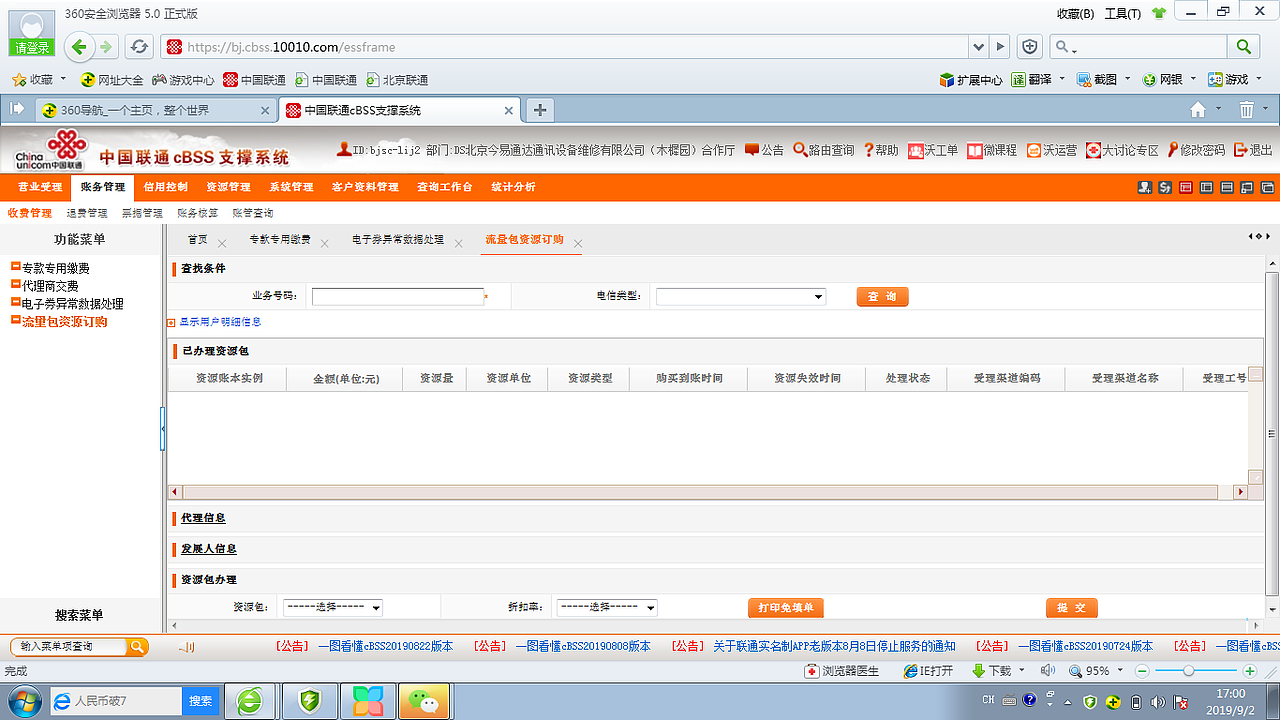Expand address bar URL history dropdown
The height and width of the screenshot is (720, 1280).
click(978, 46)
